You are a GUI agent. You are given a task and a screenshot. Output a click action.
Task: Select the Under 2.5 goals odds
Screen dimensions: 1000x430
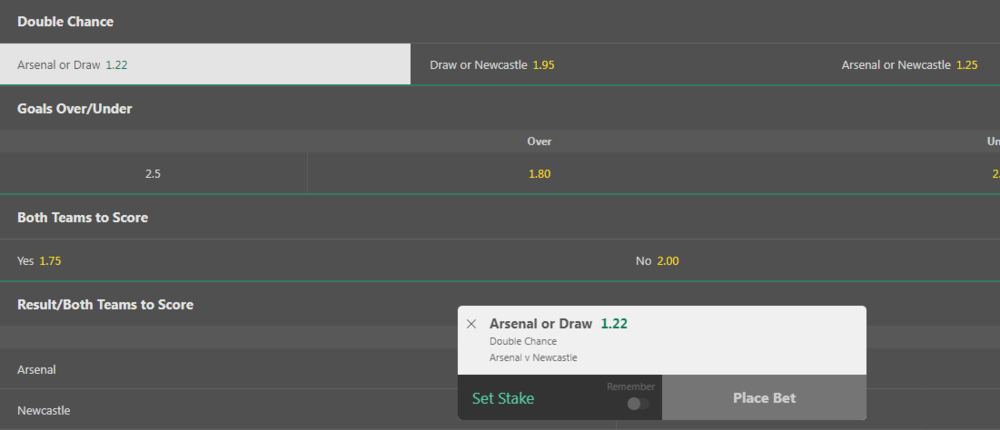tap(994, 173)
